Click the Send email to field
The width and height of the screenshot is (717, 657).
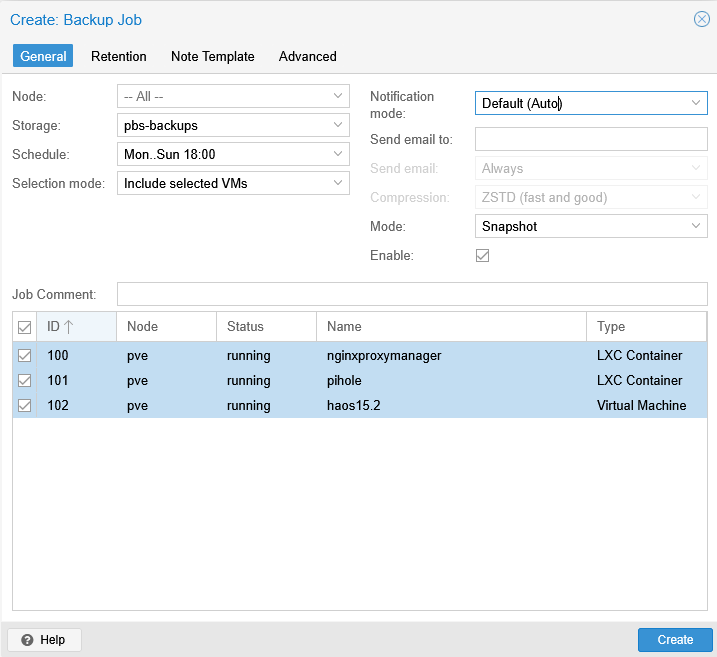[x=591, y=139]
